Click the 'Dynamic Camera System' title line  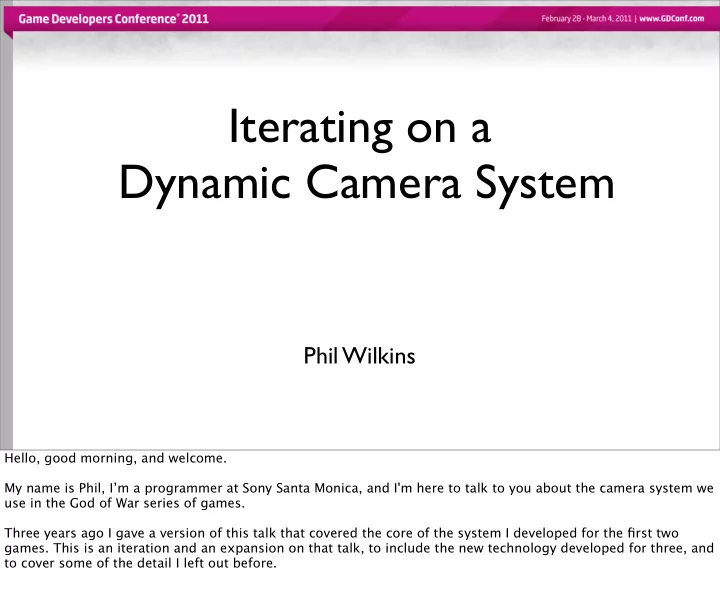[x=366, y=185]
